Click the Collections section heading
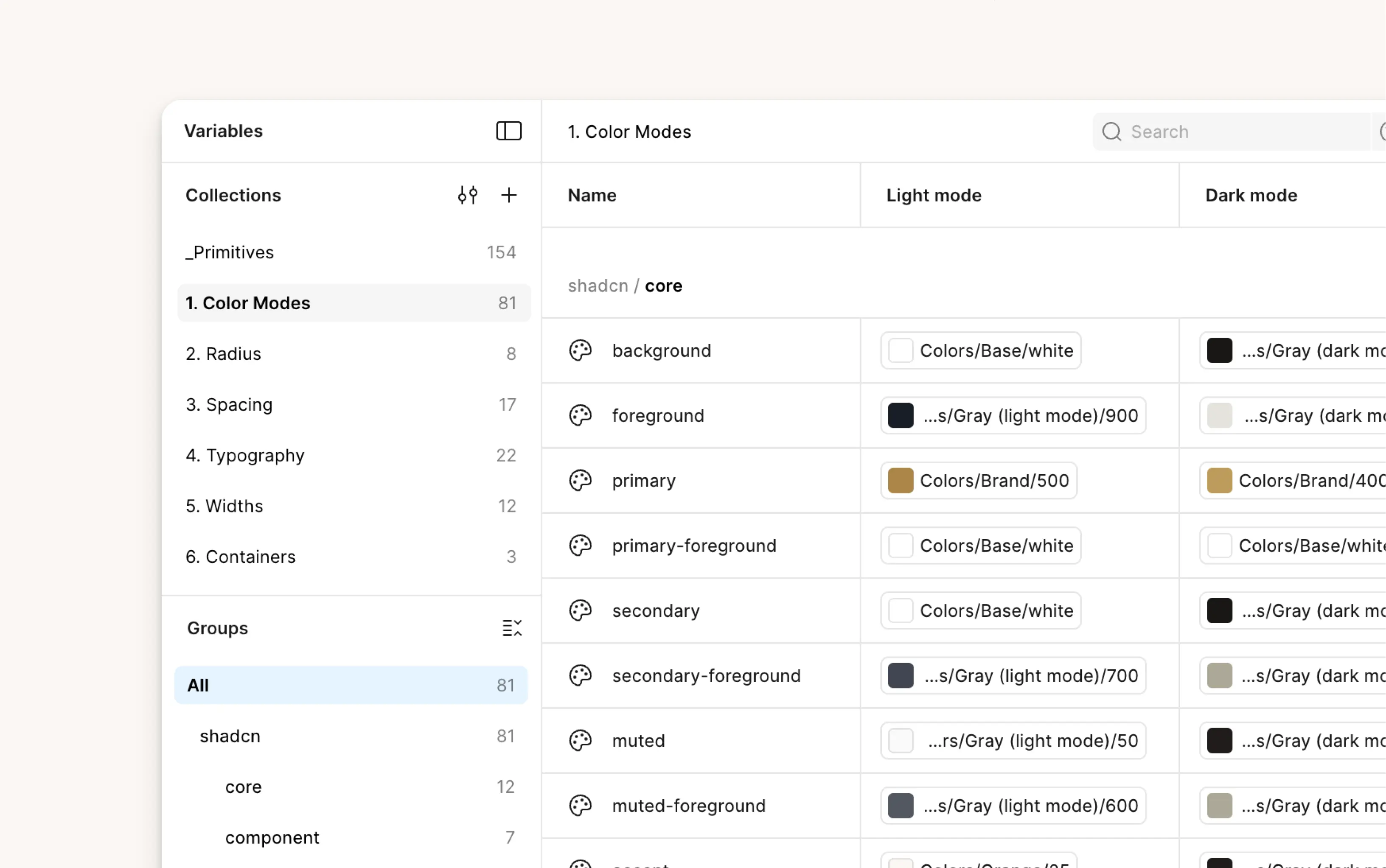 [233, 195]
